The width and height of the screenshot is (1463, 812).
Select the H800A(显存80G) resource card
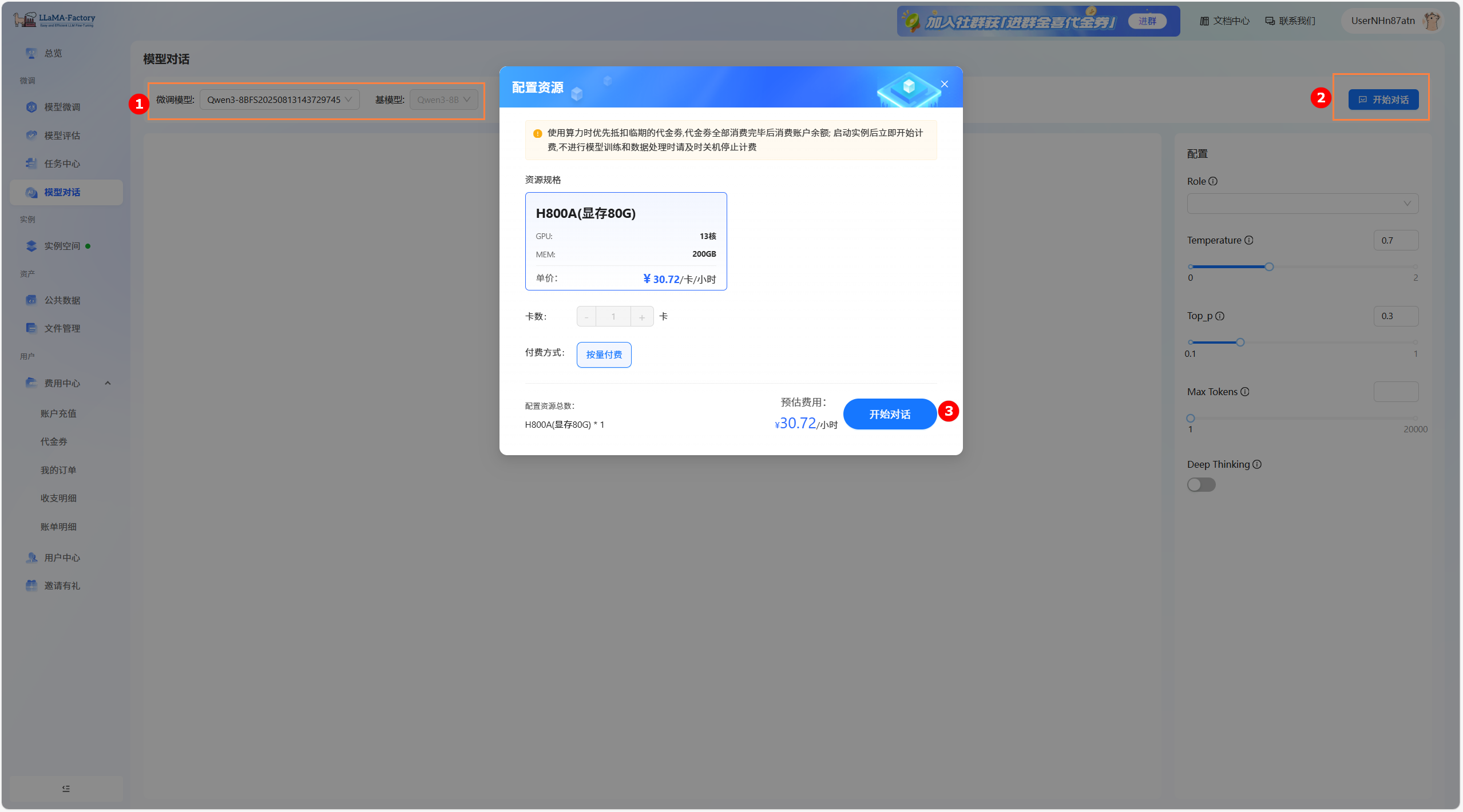[625, 241]
